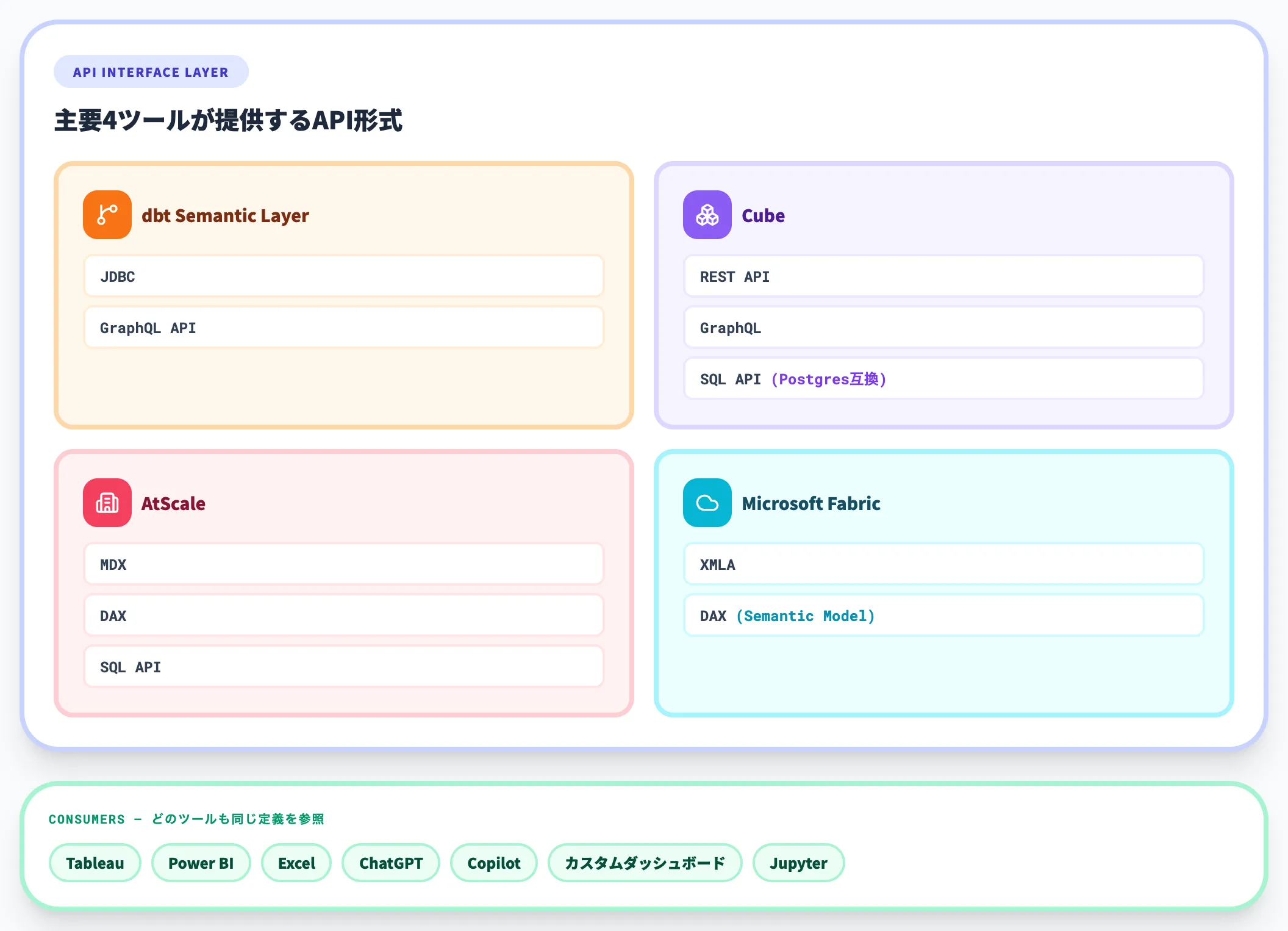Image resolution: width=1288 pixels, height=931 pixels.
Task: Click the API INTERFACE LAYER badge
Action: click(x=151, y=72)
